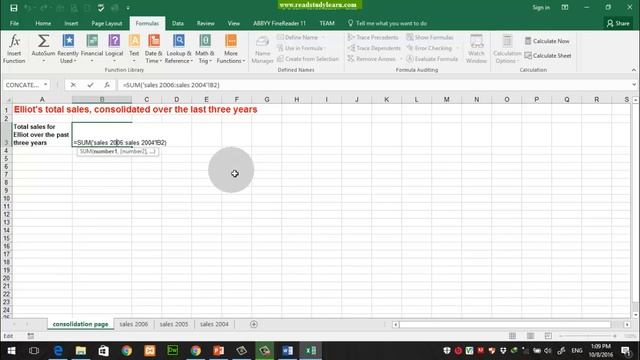The width and height of the screenshot is (640, 360).
Task: Open the Insert Function dialog
Action: click(14, 49)
